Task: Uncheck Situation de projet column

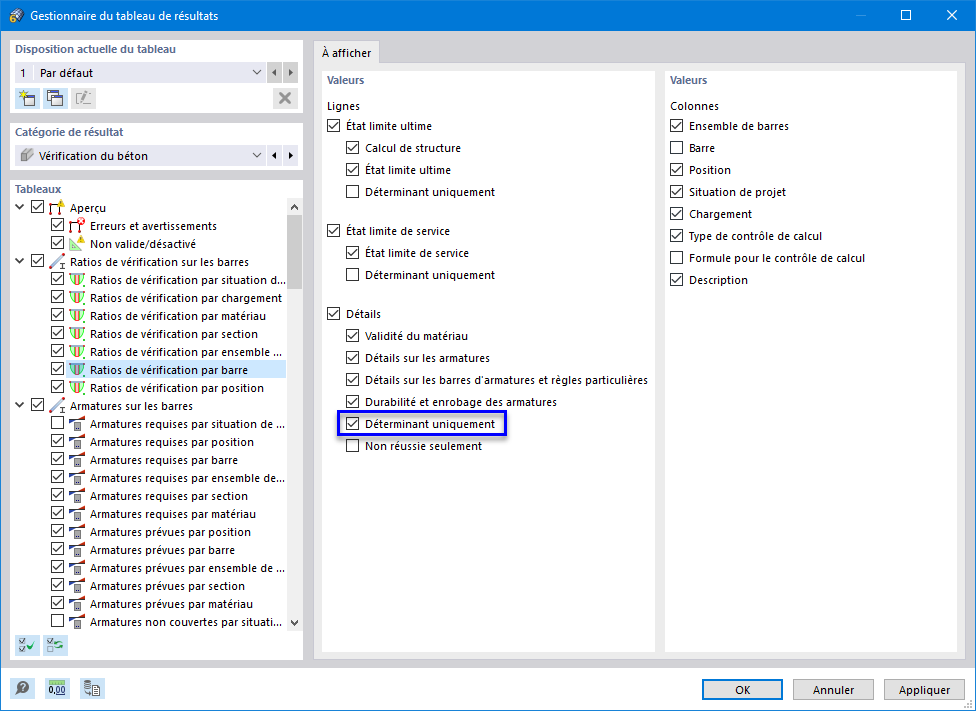Action: 677,192
